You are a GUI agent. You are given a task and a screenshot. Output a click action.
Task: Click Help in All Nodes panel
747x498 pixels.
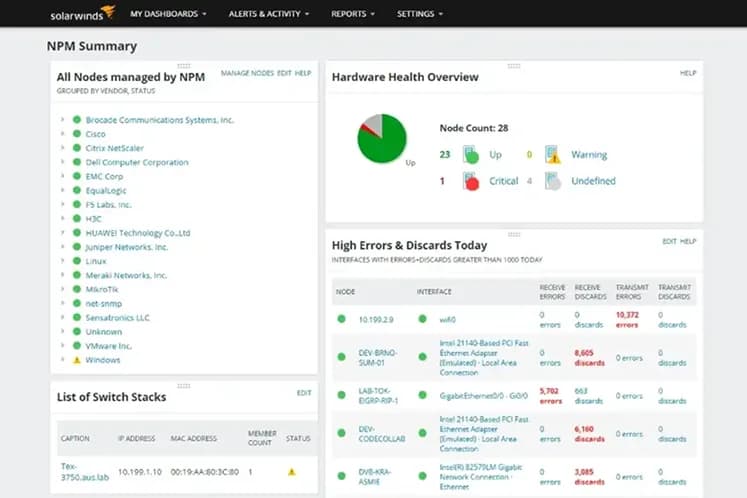[x=303, y=73]
